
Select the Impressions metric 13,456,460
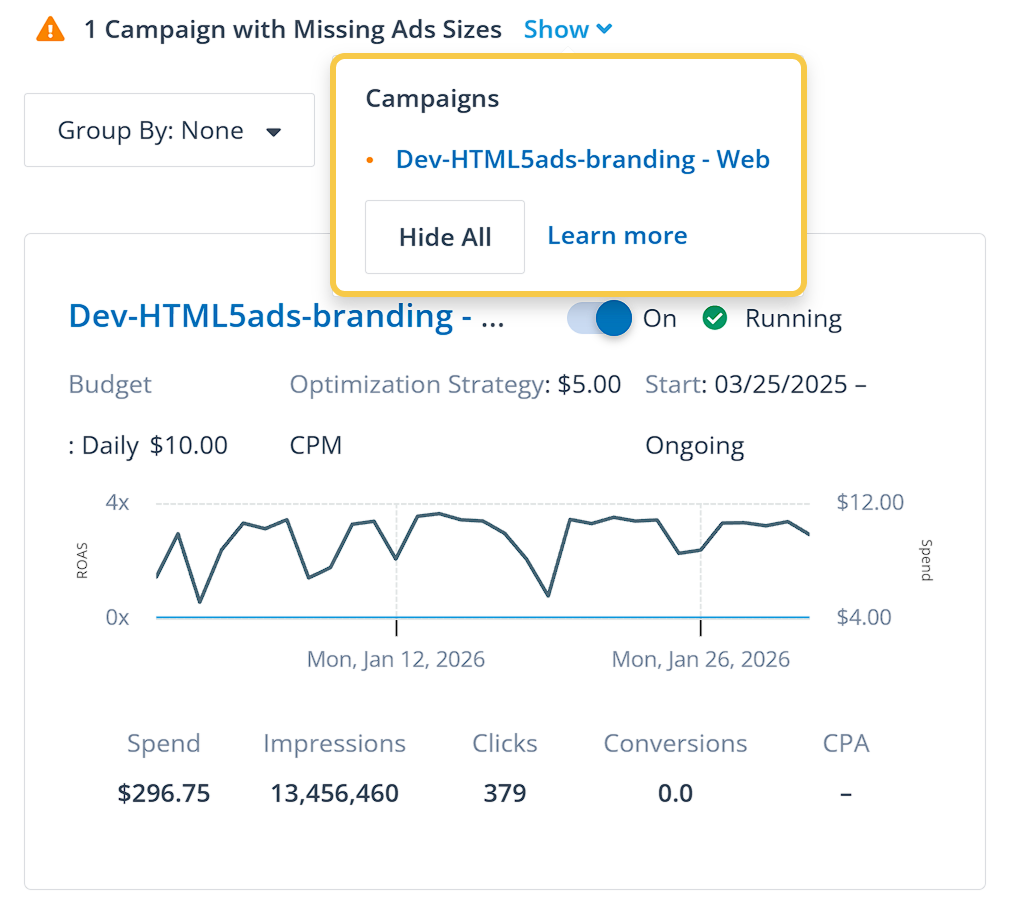[x=334, y=793]
